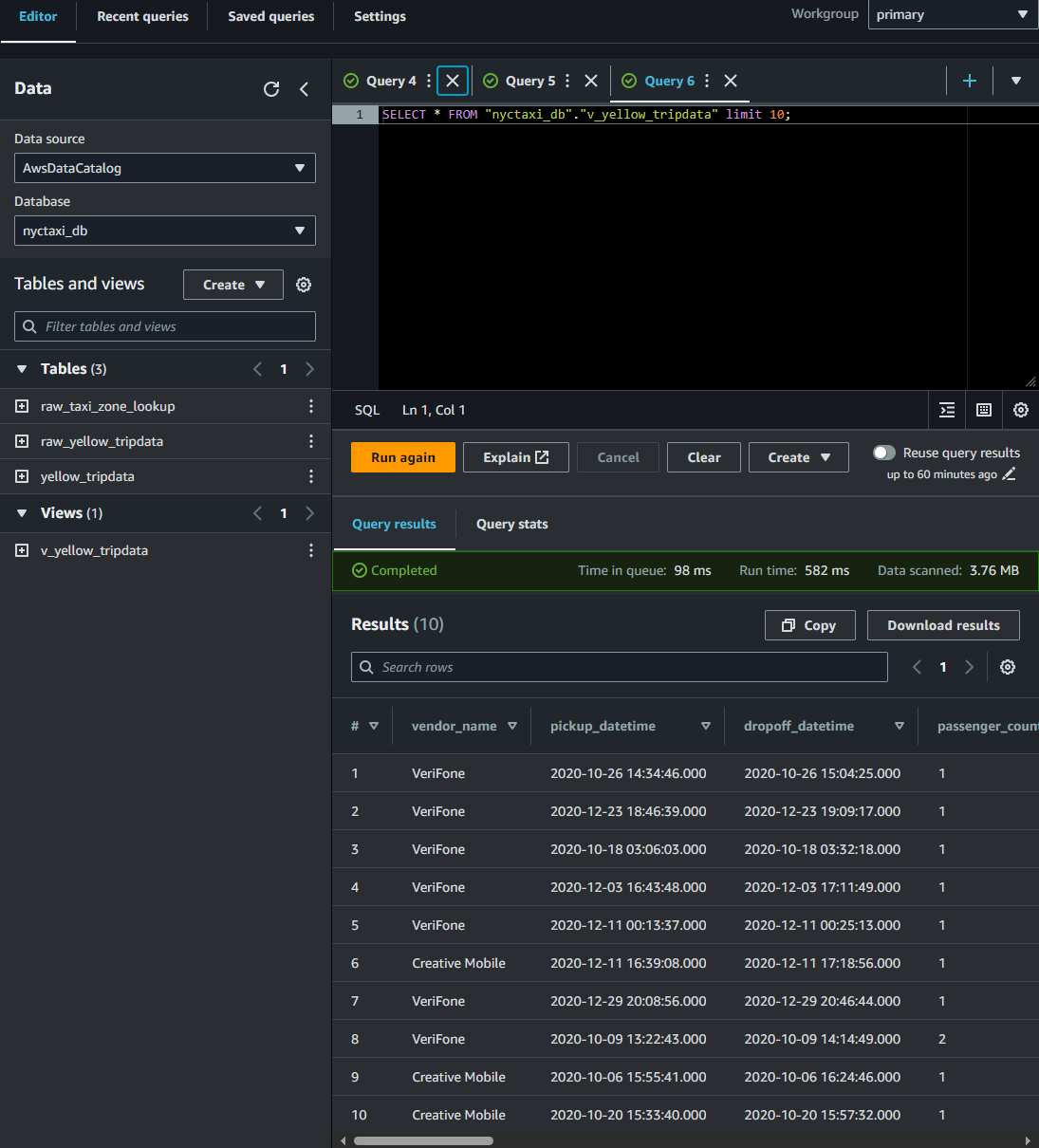The height and width of the screenshot is (1148, 1039).
Task: Click line 1 of the SQL editor
Action: click(x=586, y=115)
